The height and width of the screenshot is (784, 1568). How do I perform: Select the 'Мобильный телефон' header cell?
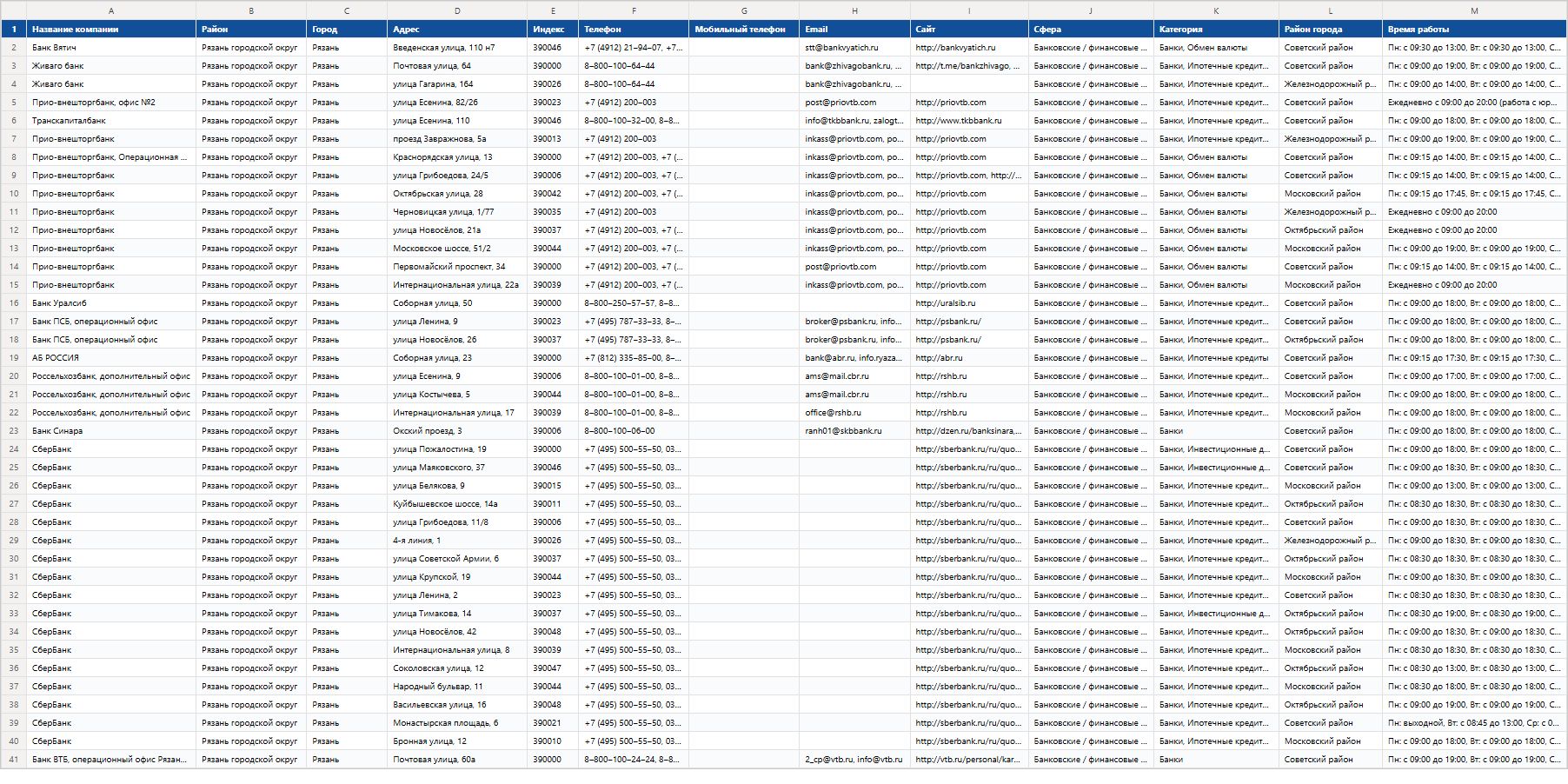[744, 29]
